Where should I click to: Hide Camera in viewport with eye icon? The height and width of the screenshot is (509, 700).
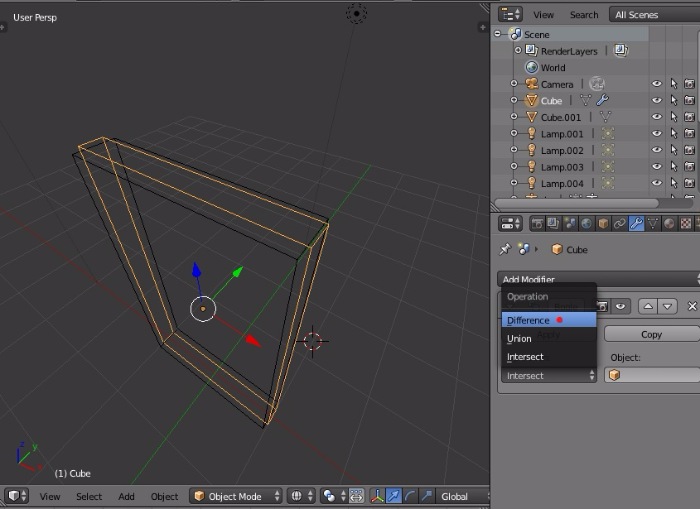pos(657,84)
